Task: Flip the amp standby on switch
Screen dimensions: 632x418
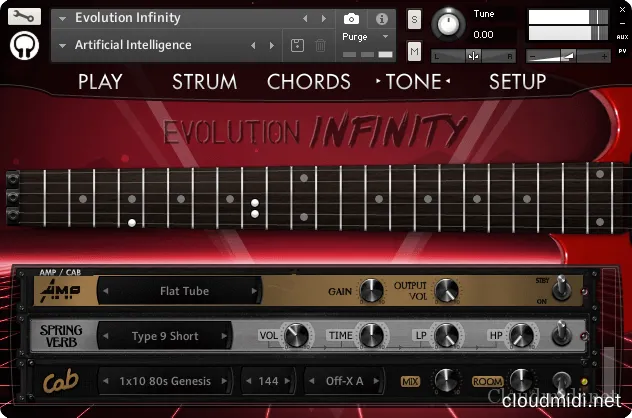Action: pyautogui.click(x=562, y=289)
